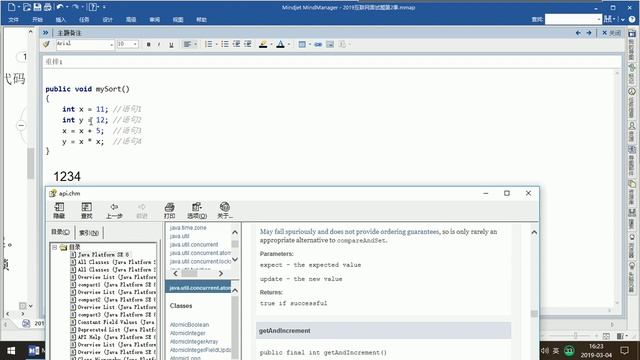Image resolution: width=640 pixels, height=360 pixels.
Task: Open the java.util package link
Action: pos(180,236)
